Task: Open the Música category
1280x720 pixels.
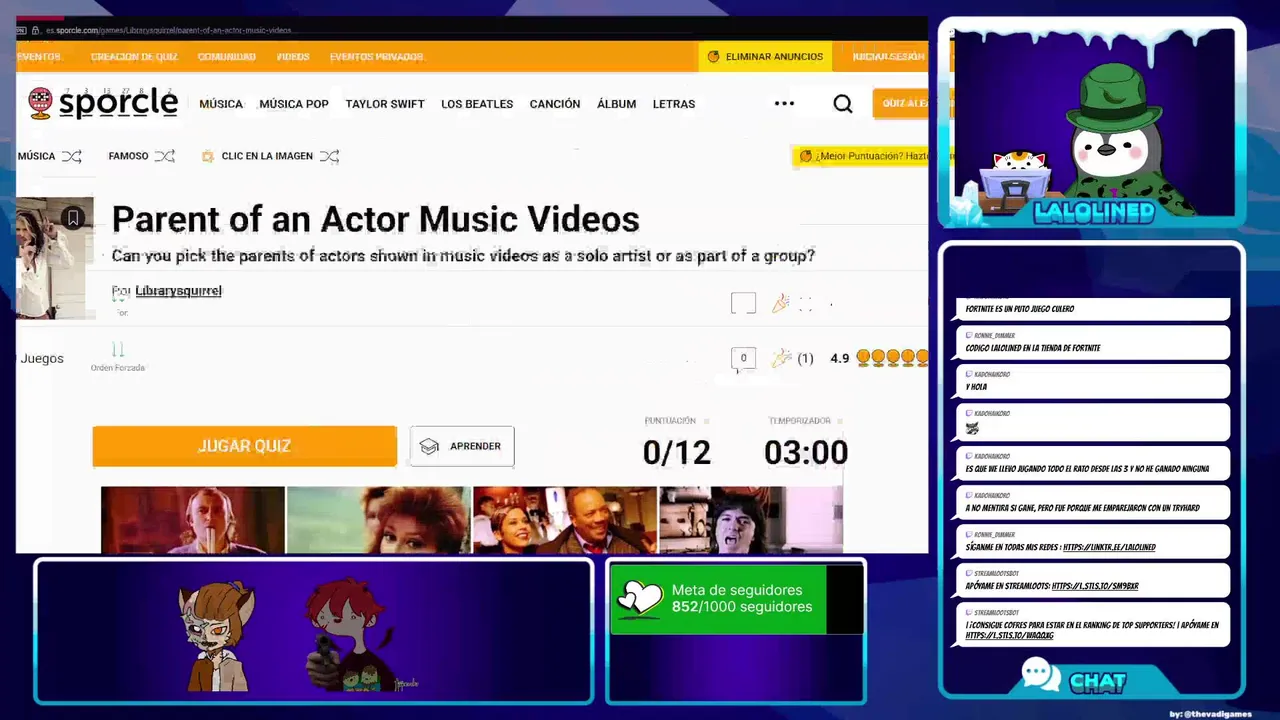Action: pos(221,104)
